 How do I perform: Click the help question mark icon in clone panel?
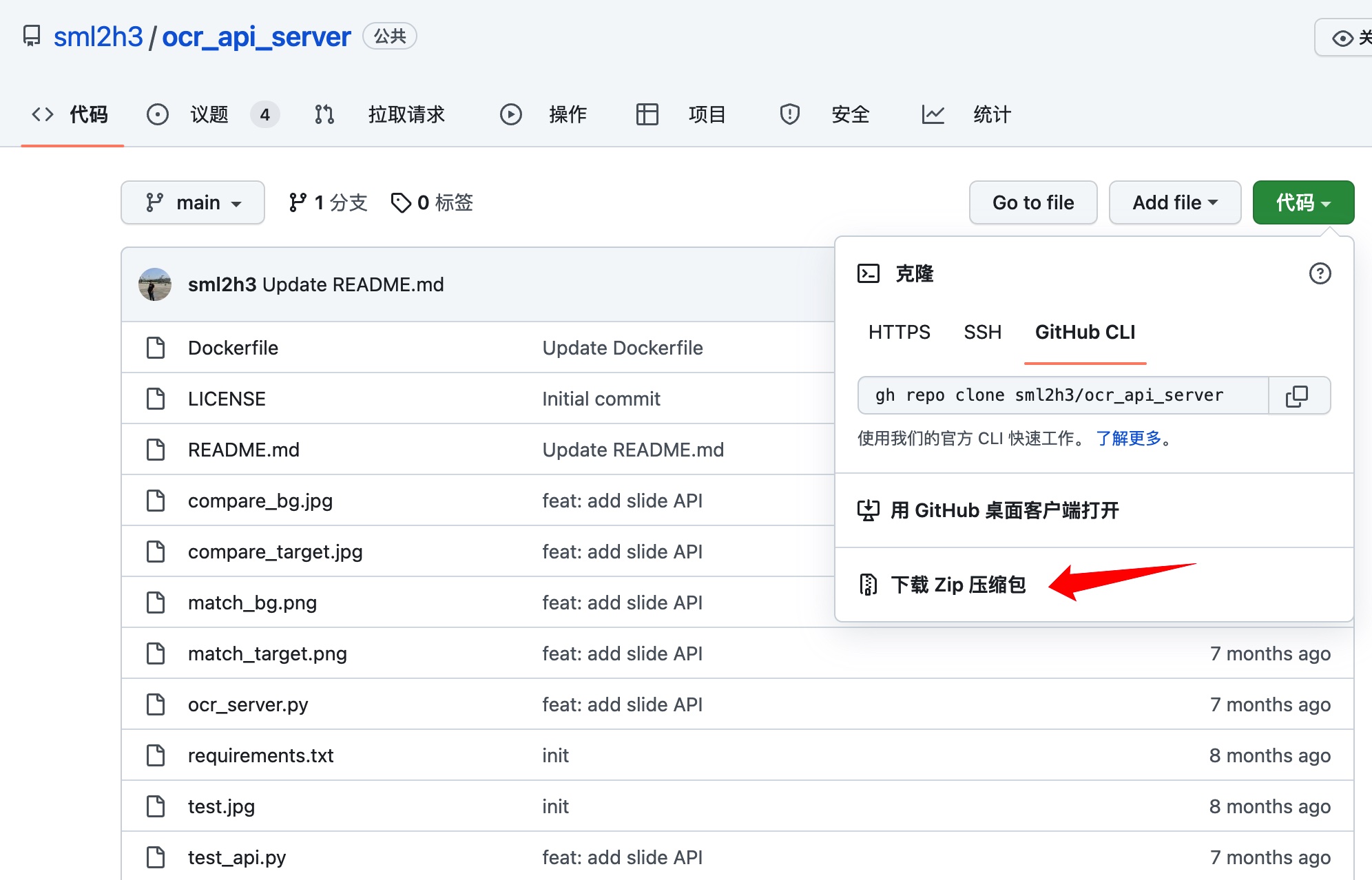(1320, 273)
